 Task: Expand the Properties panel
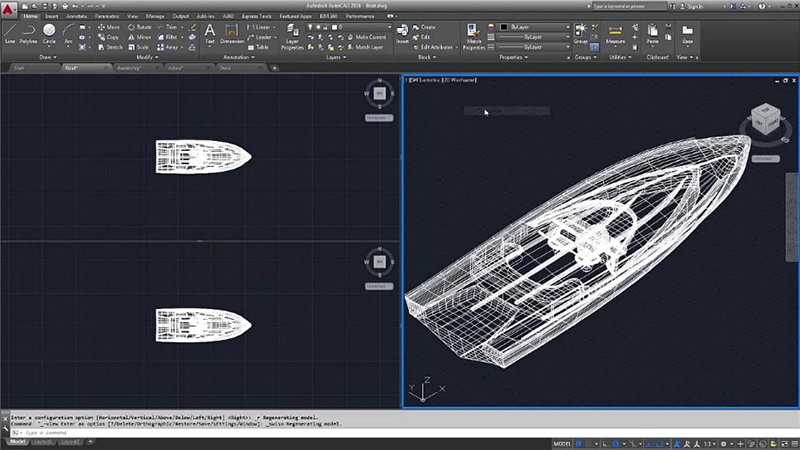pyautogui.click(x=513, y=57)
